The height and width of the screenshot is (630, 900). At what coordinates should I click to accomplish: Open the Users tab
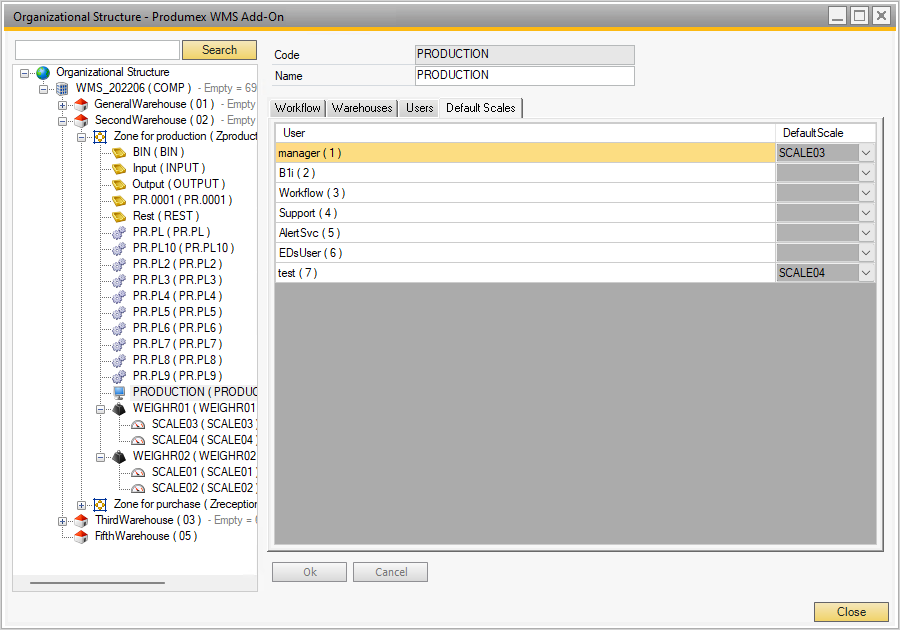tap(419, 108)
